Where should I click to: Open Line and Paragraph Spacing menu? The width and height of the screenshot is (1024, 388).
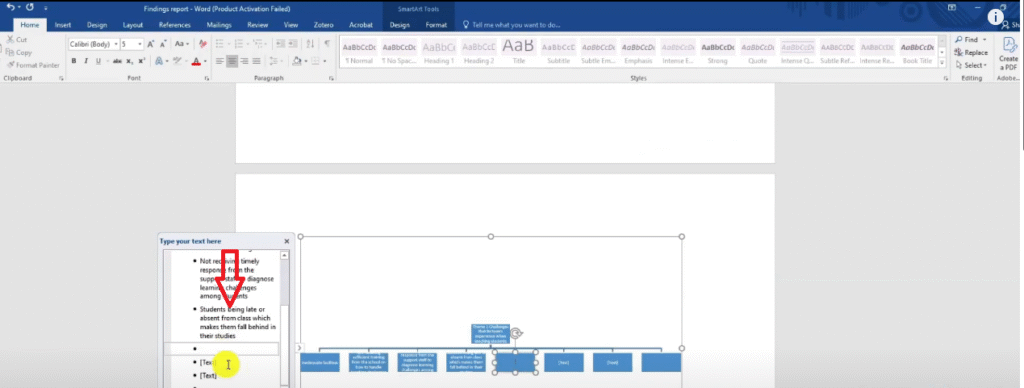coord(276,61)
